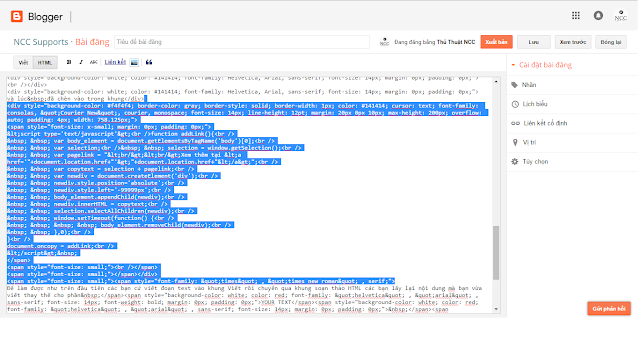Click the Liên kết link button

point(115,62)
